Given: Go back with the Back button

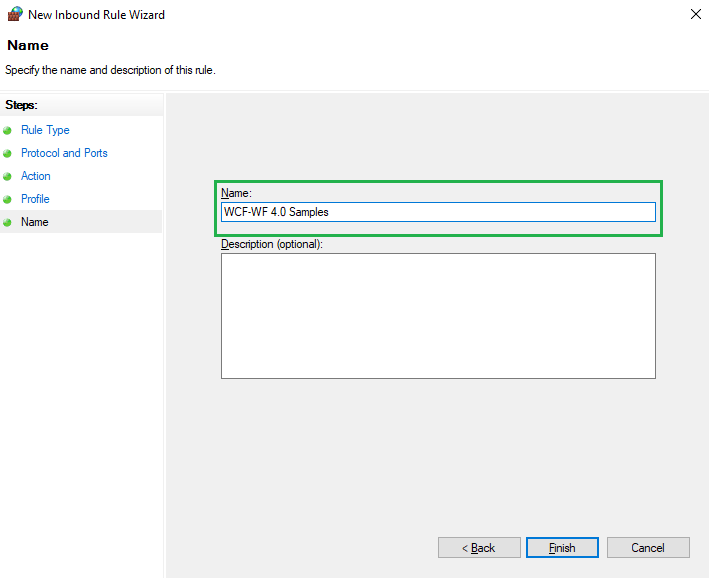Looking at the screenshot, I should click(x=479, y=548).
